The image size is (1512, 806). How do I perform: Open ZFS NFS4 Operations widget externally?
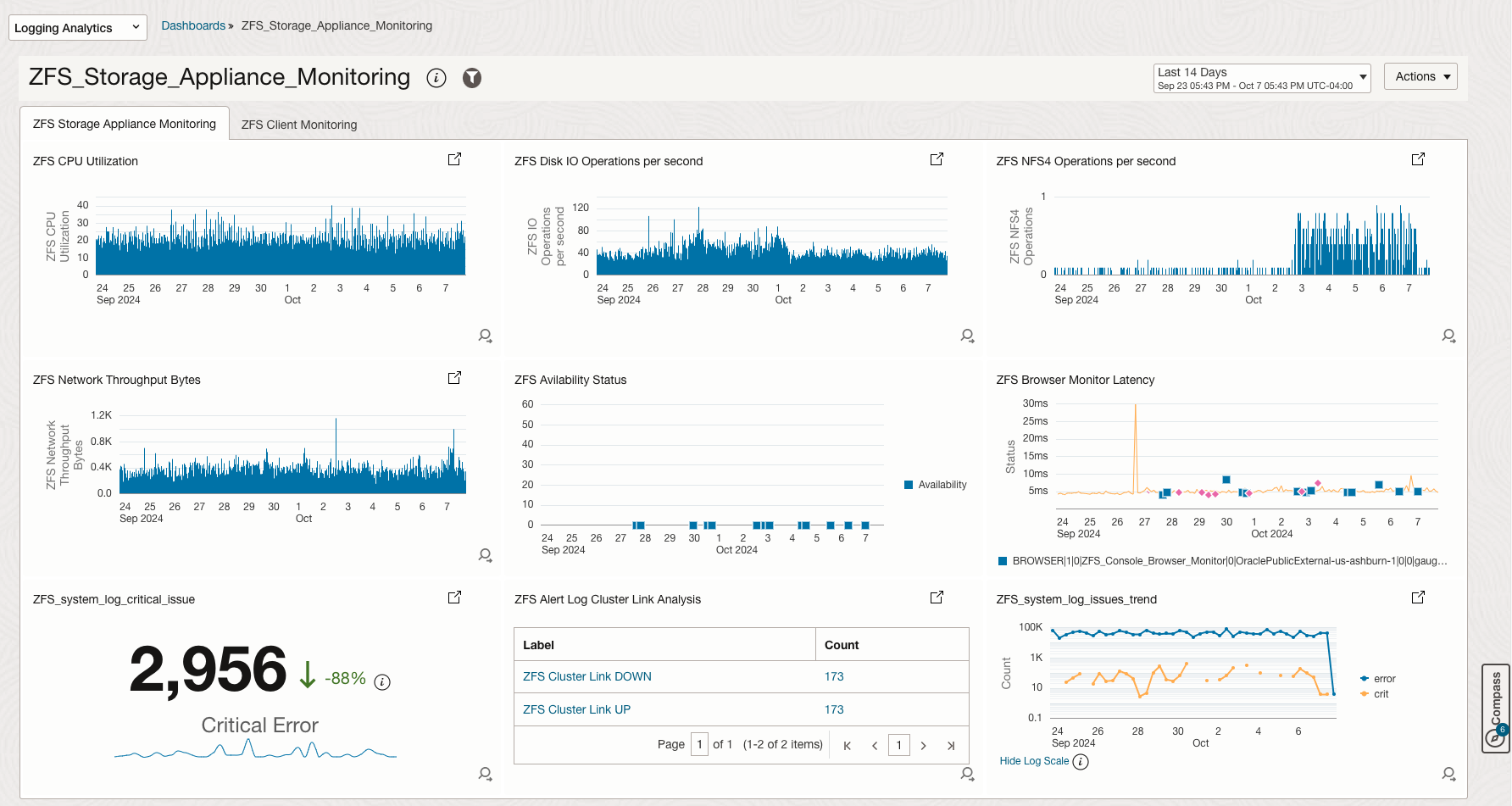point(1419,158)
